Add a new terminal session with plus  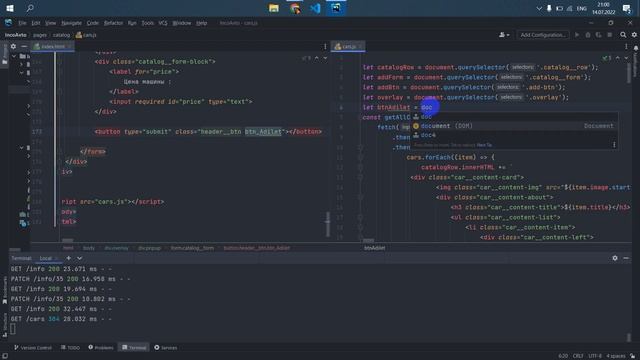(69, 258)
